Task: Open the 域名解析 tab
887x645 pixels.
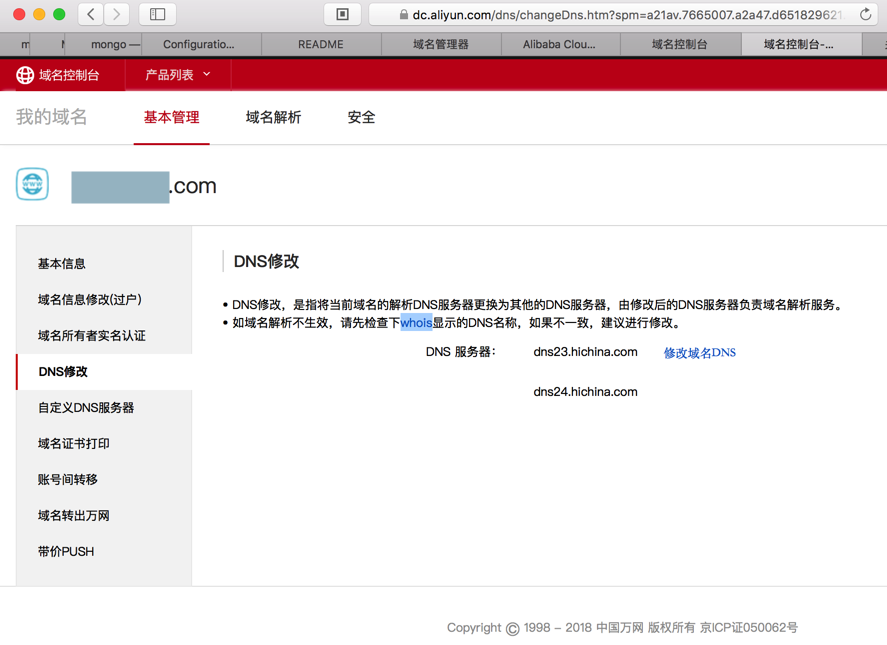Action: pos(273,117)
